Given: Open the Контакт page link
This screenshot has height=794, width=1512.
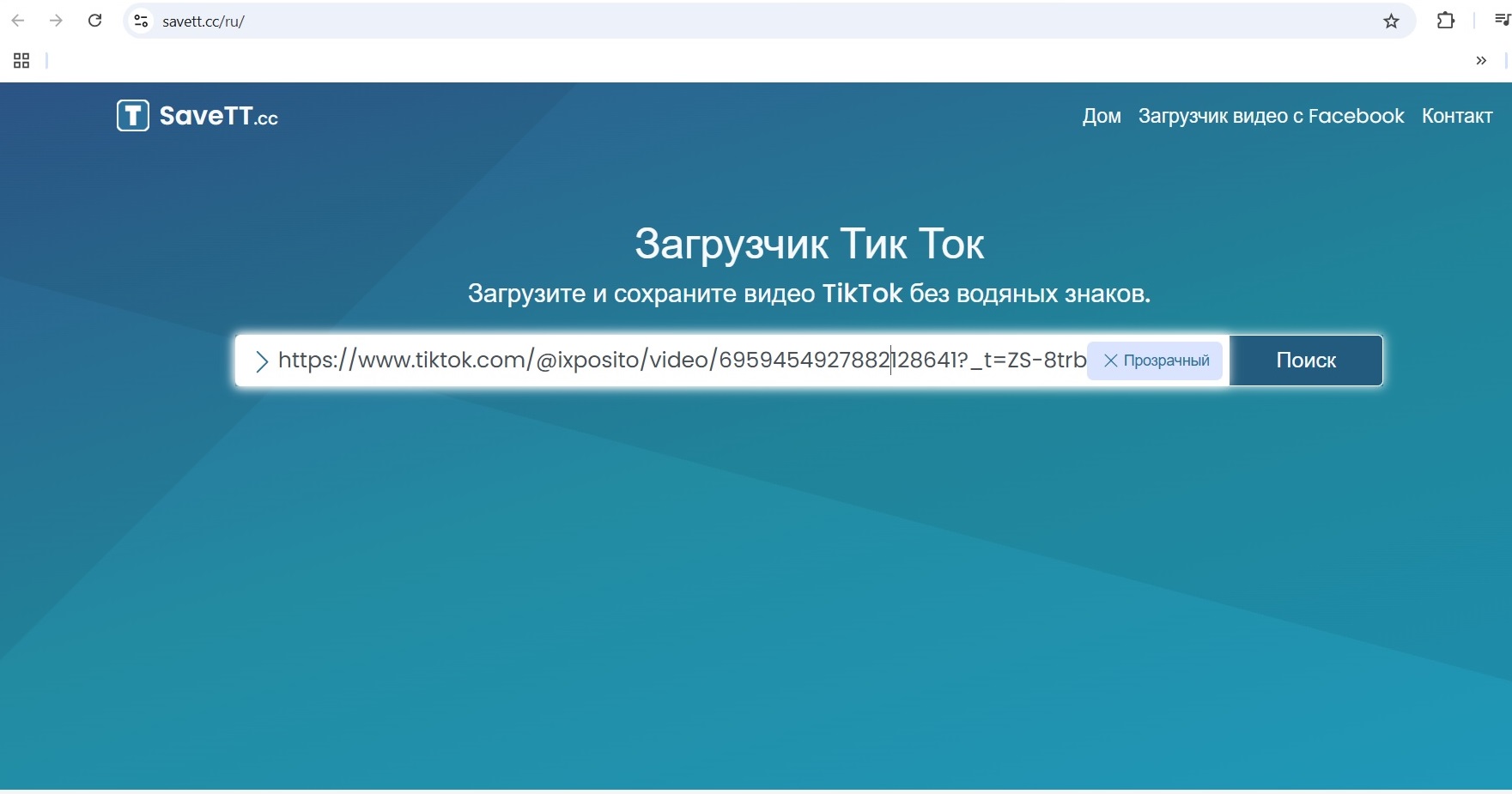Looking at the screenshot, I should pos(1456,116).
